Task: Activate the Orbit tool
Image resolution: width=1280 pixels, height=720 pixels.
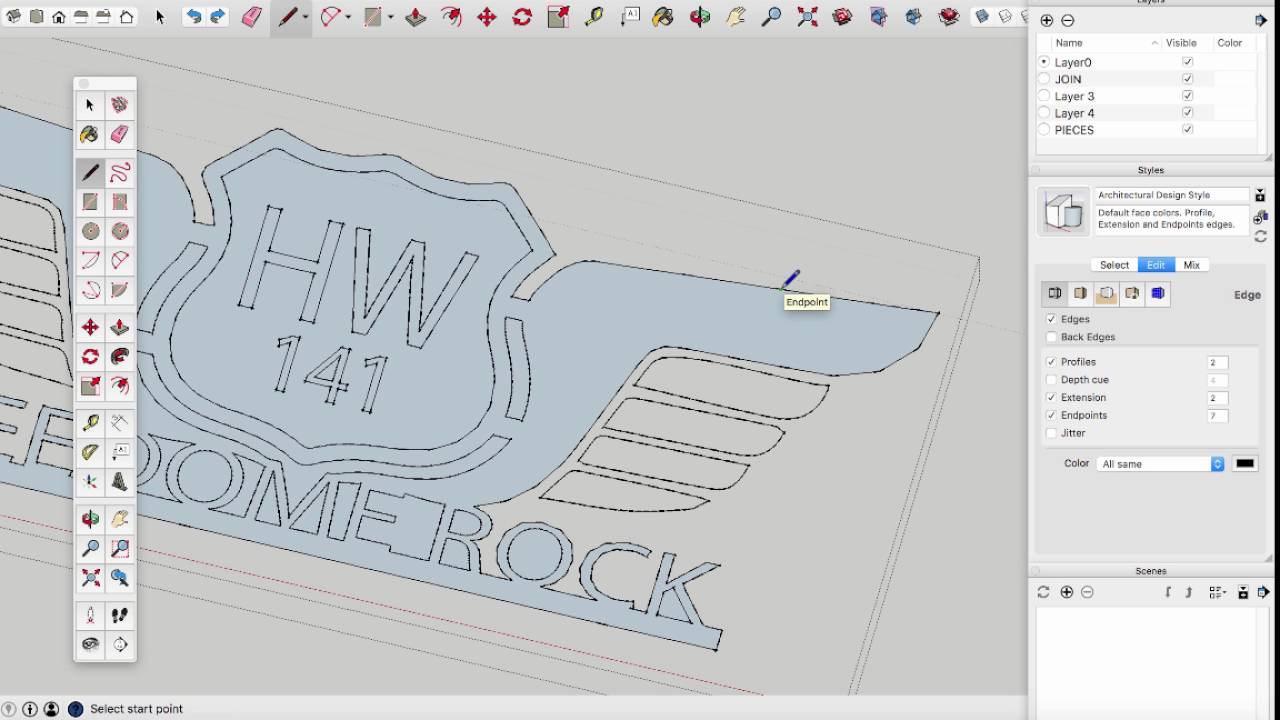Action: coord(90,519)
